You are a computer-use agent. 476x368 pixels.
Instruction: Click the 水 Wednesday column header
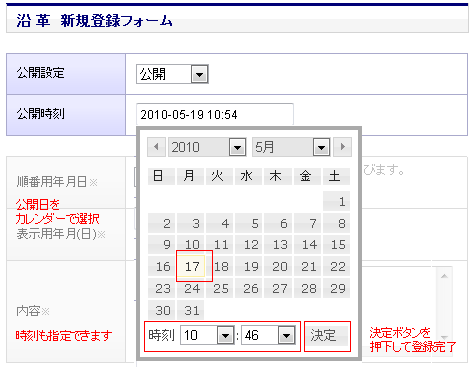[x=249, y=176]
